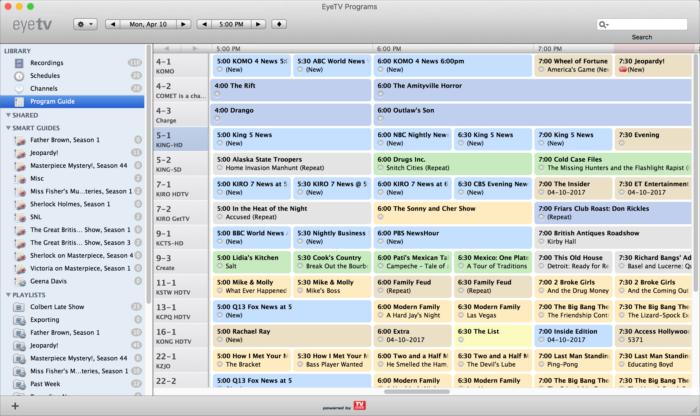Click the plus add button at bottom left
The height and width of the screenshot is (416, 700).
15,406
